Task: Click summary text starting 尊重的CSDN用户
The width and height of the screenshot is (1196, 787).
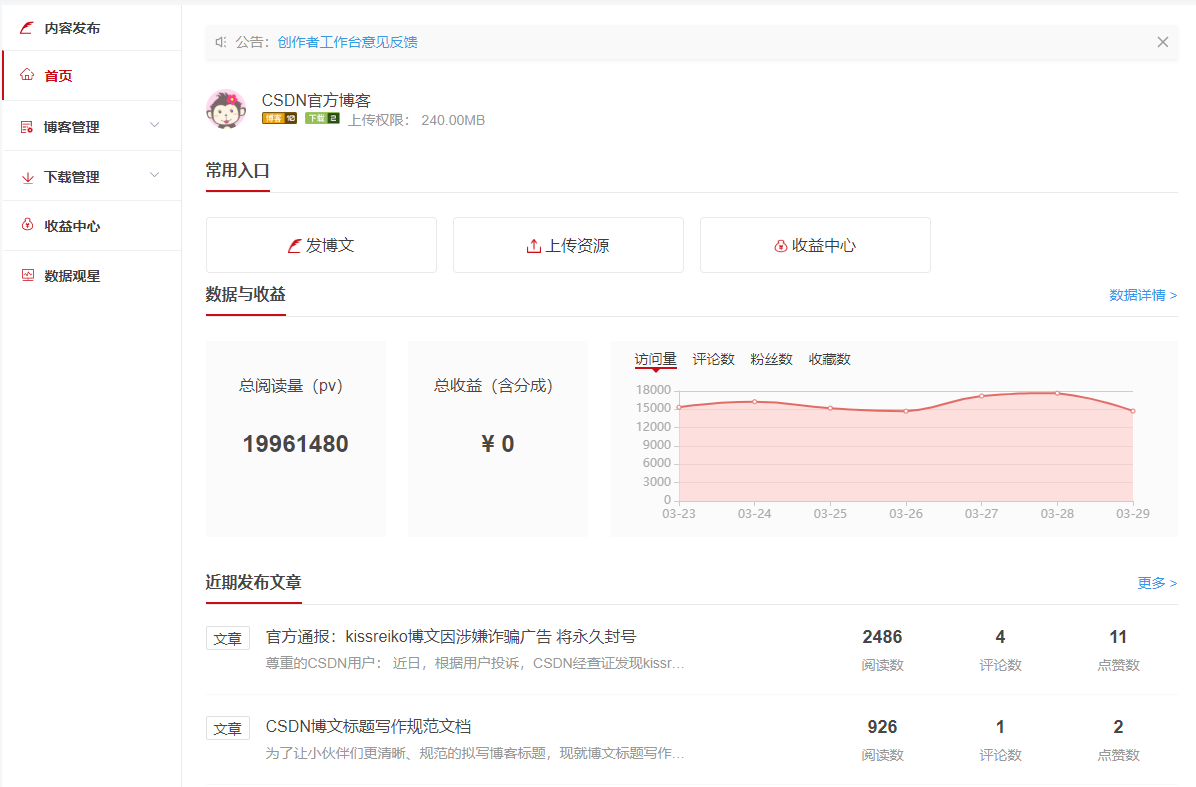Action: [x=474, y=663]
